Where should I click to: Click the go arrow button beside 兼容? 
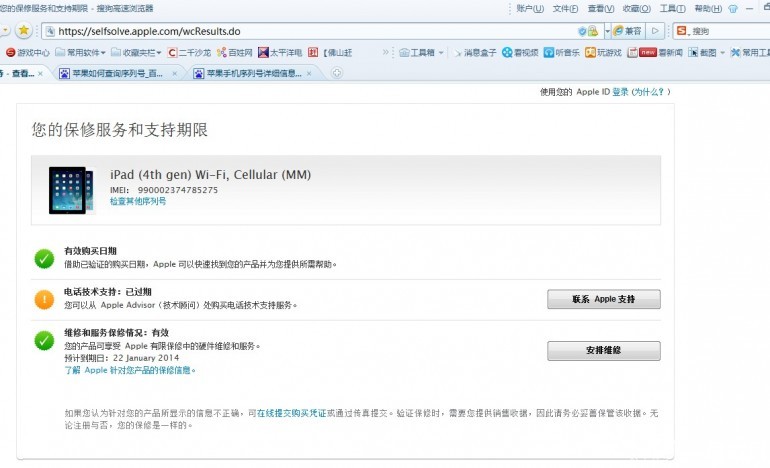(655, 31)
